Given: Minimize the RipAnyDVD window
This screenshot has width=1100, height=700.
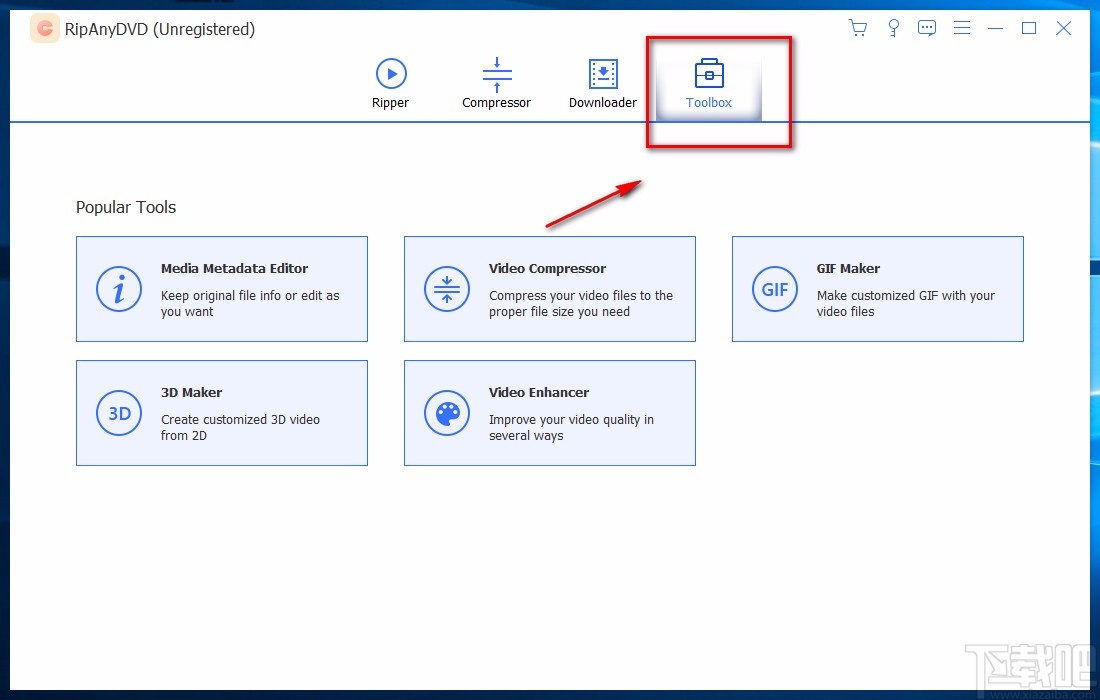Looking at the screenshot, I should point(995,28).
